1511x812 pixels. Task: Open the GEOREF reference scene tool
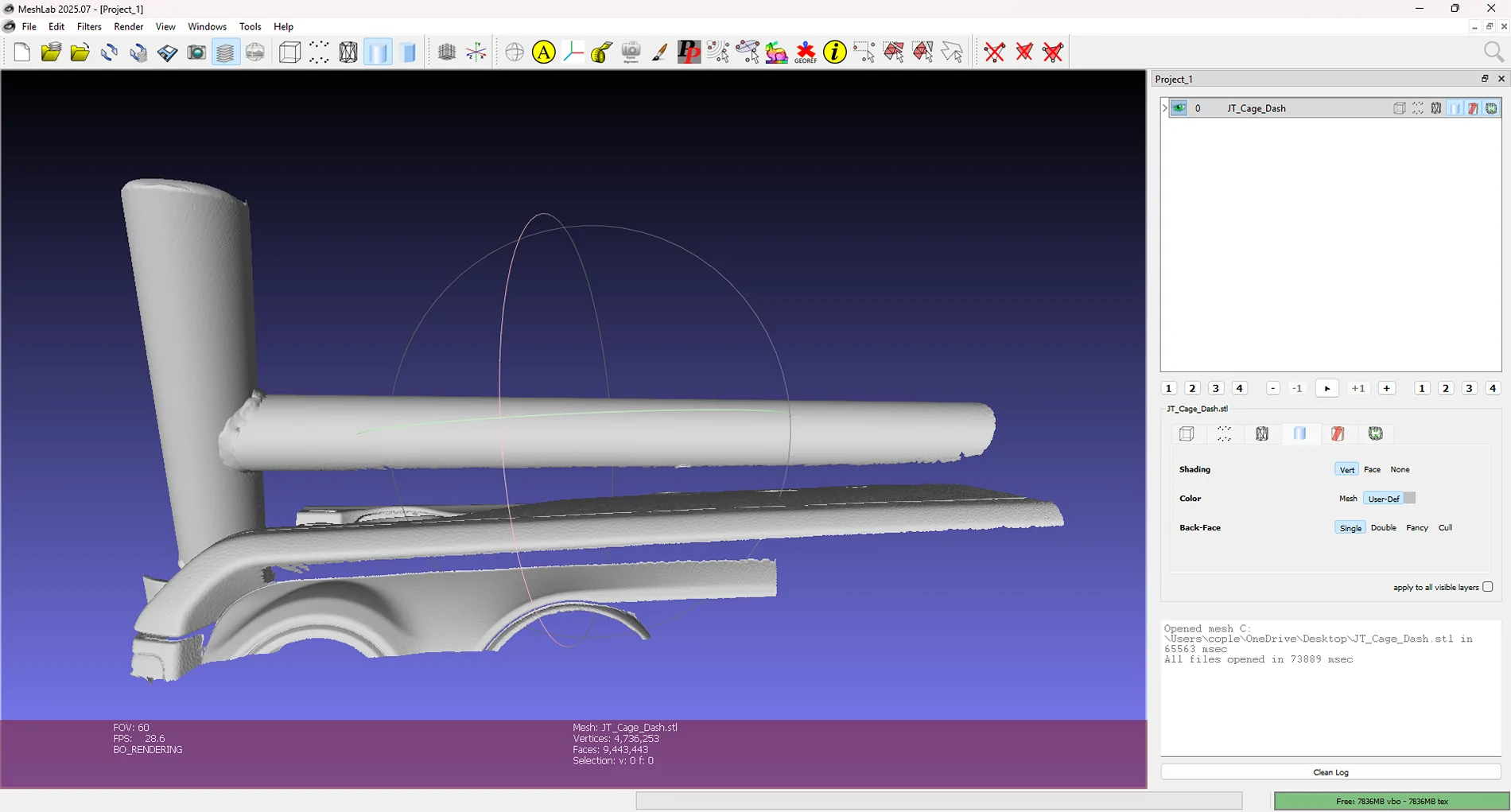pyautogui.click(x=806, y=52)
